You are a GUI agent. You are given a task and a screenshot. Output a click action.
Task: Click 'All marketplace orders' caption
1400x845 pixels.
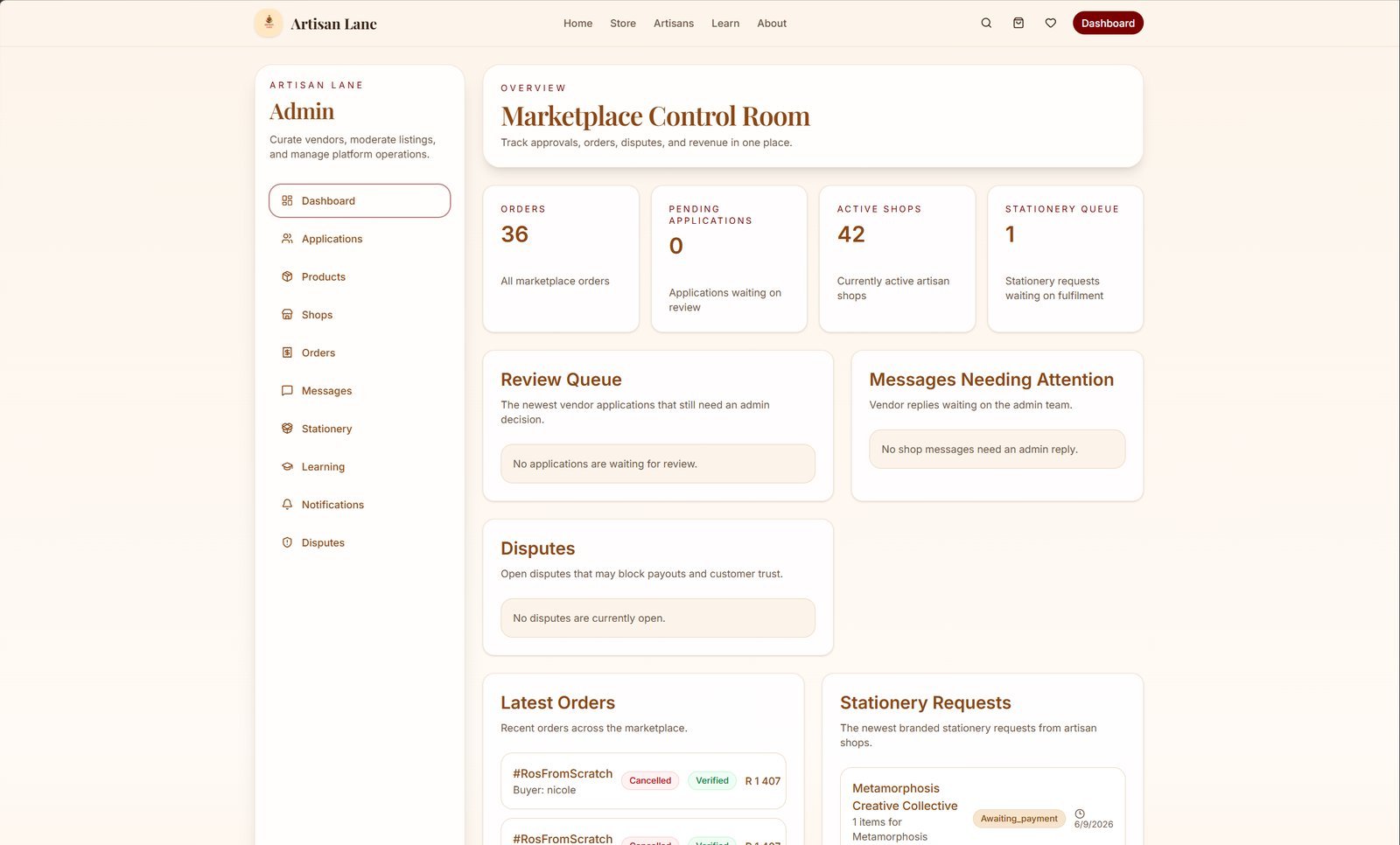(x=555, y=281)
